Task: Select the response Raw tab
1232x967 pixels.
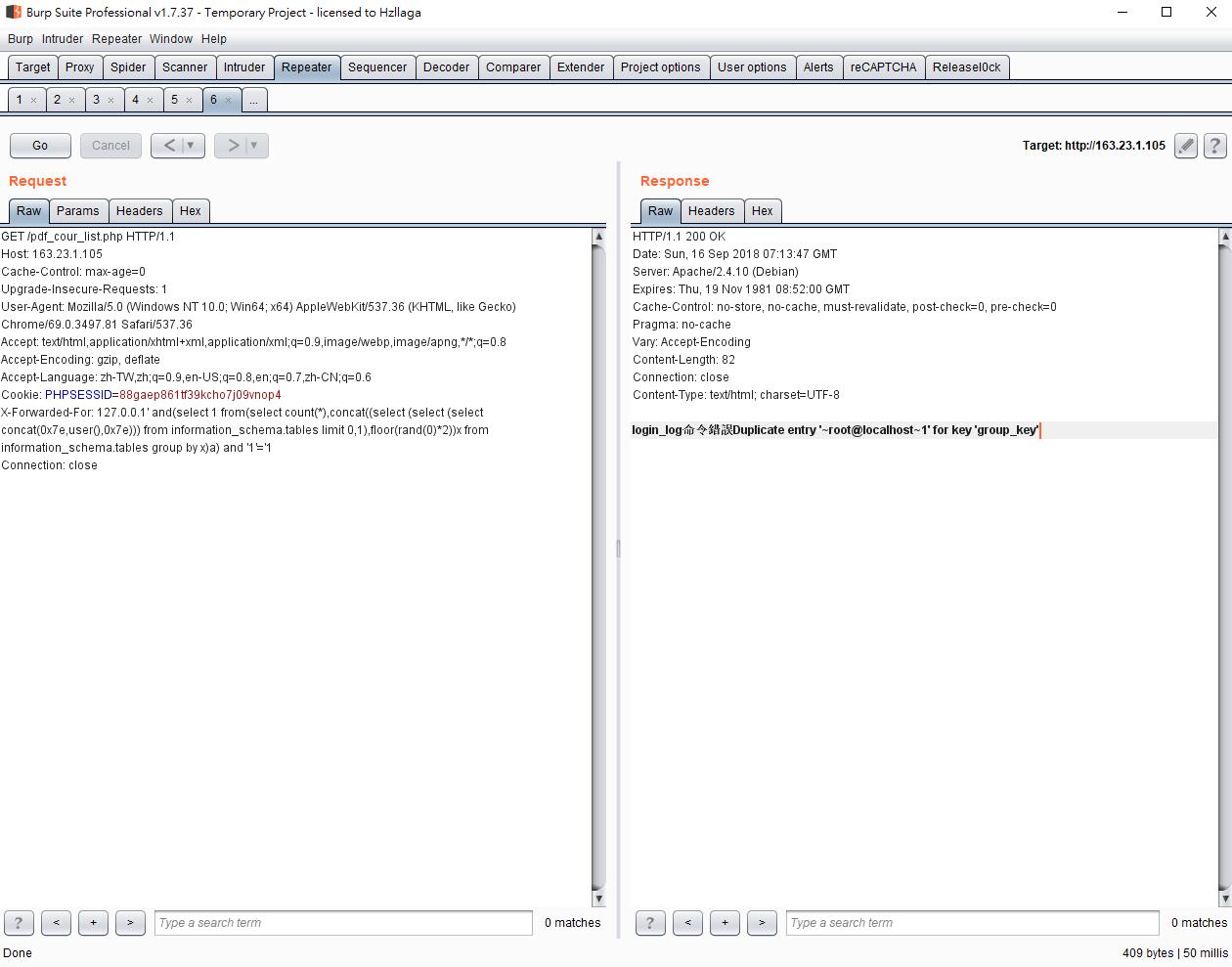Action: pyautogui.click(x=661, y=211)
